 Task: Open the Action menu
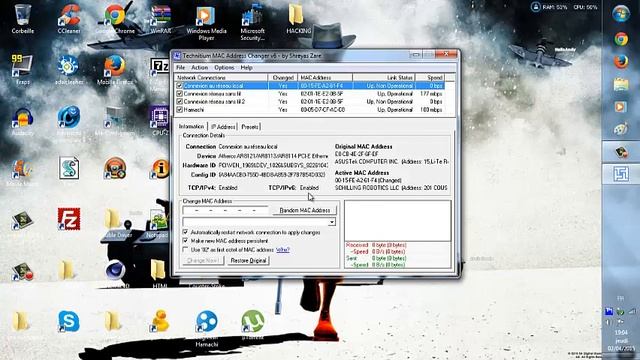(x=200, y=67)
